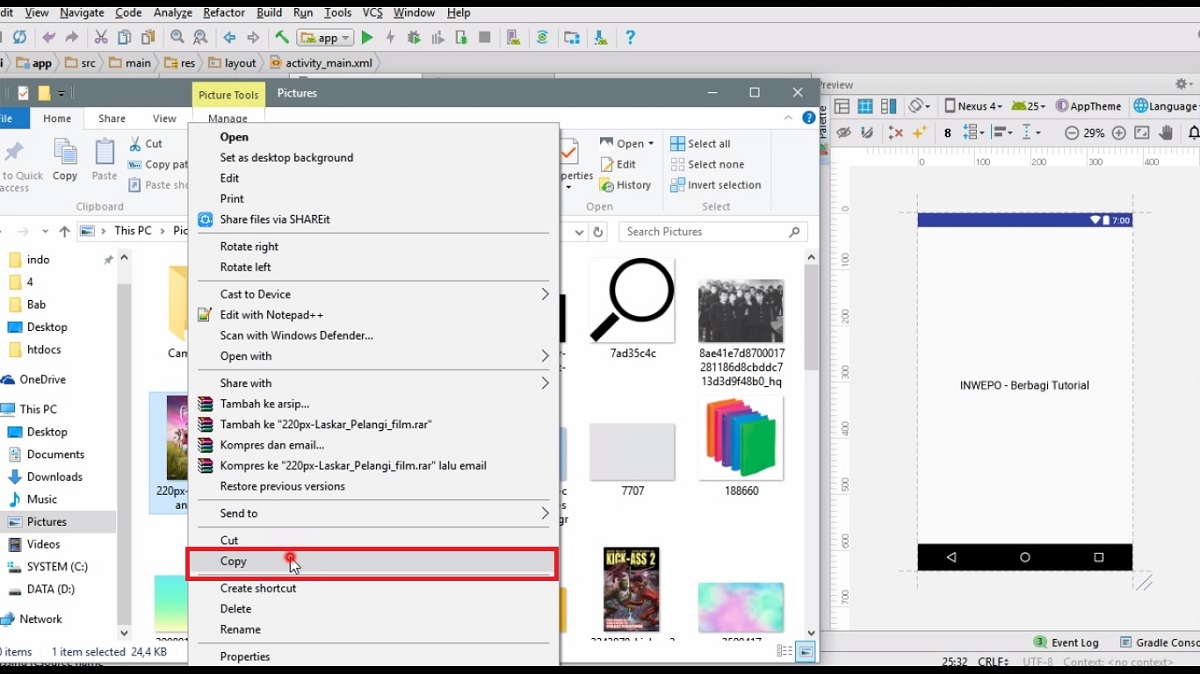The image size is (1200, 674).
Task: Select the Debug bug icon in toolbar
Action: pyautogui.click(x=413, y=37)
